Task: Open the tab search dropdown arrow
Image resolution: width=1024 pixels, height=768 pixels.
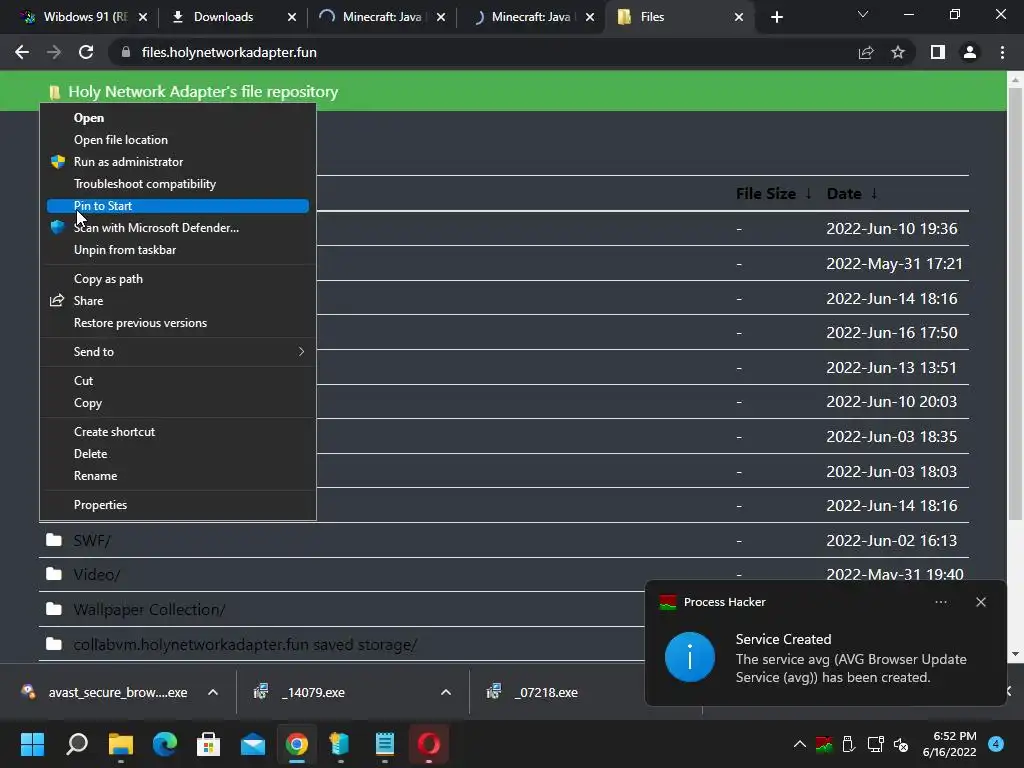Action: 863,14
